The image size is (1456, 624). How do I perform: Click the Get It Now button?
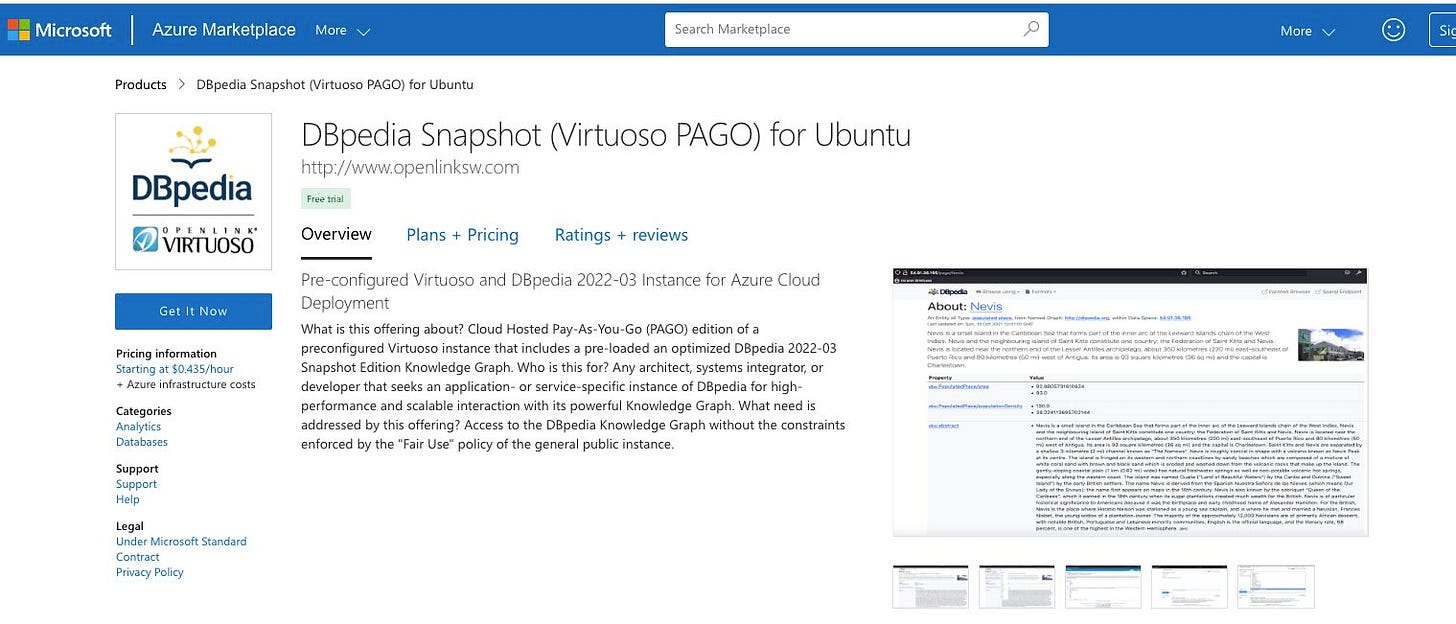[193, 311]
